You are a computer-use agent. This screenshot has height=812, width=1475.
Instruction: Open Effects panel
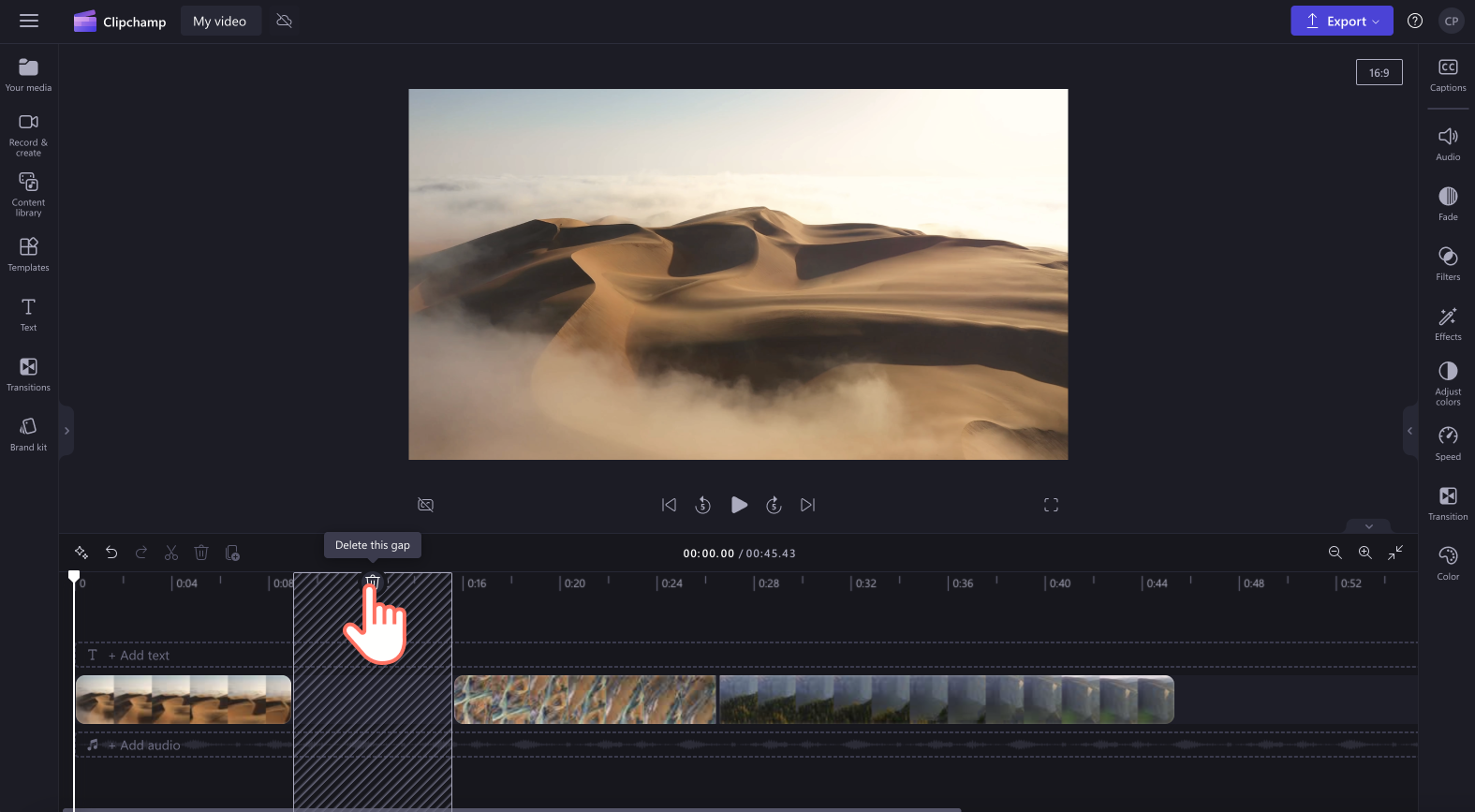pyautogui.click(x=1448, y=324)
